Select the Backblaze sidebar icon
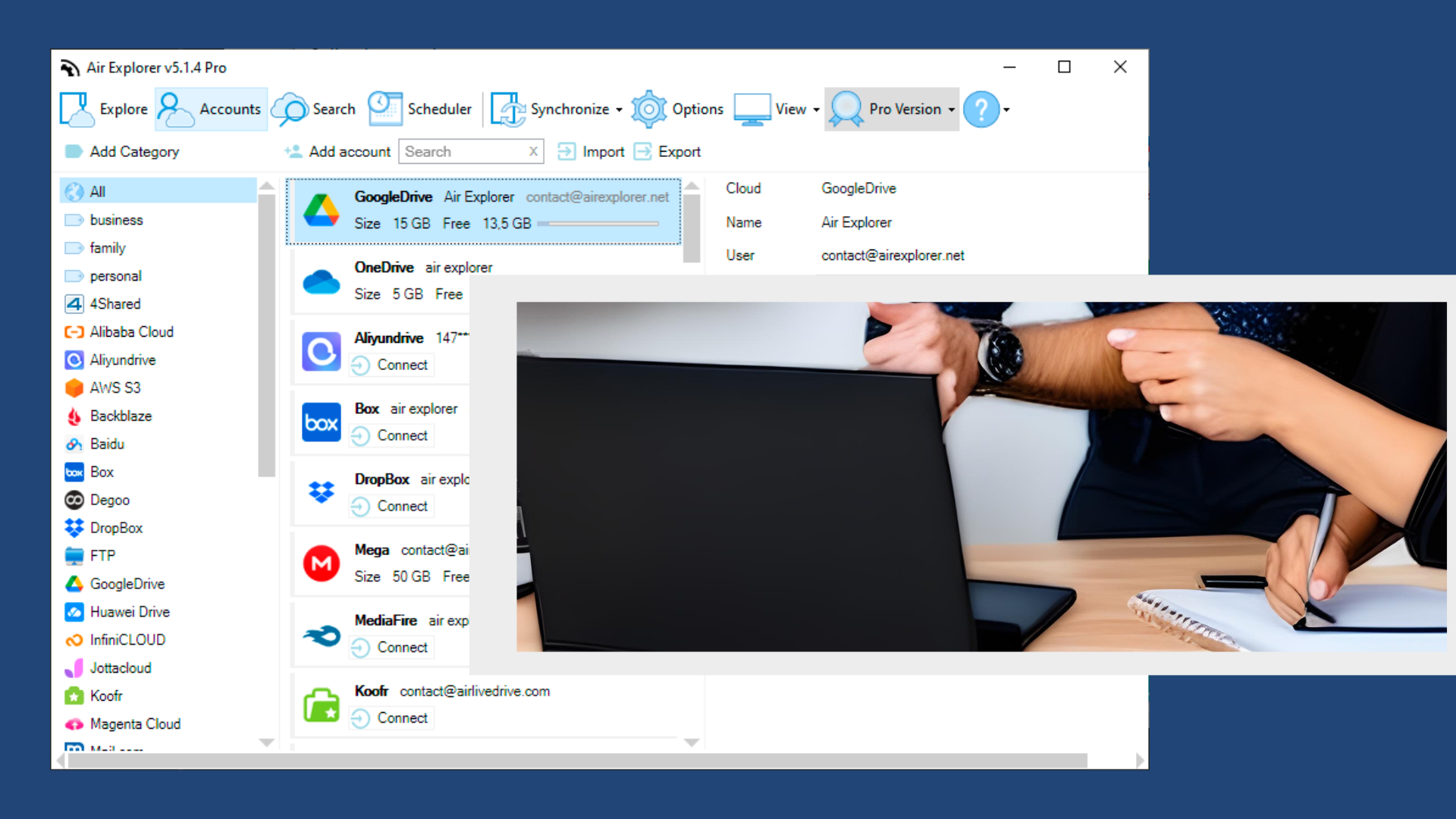 (74, 416)
